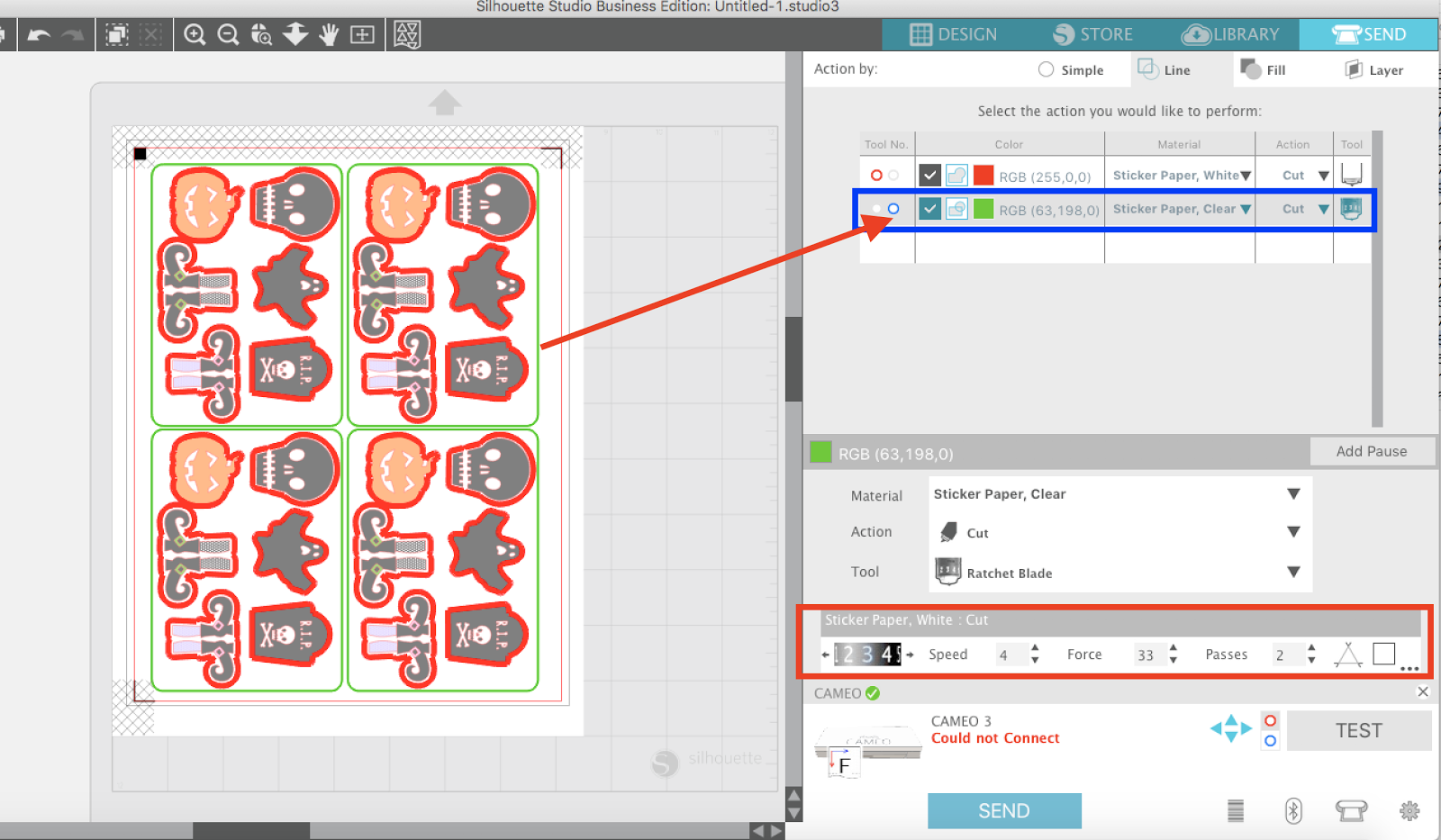Click the printer icon at bottom right

pyautogui.click(x=1352, y=810)
